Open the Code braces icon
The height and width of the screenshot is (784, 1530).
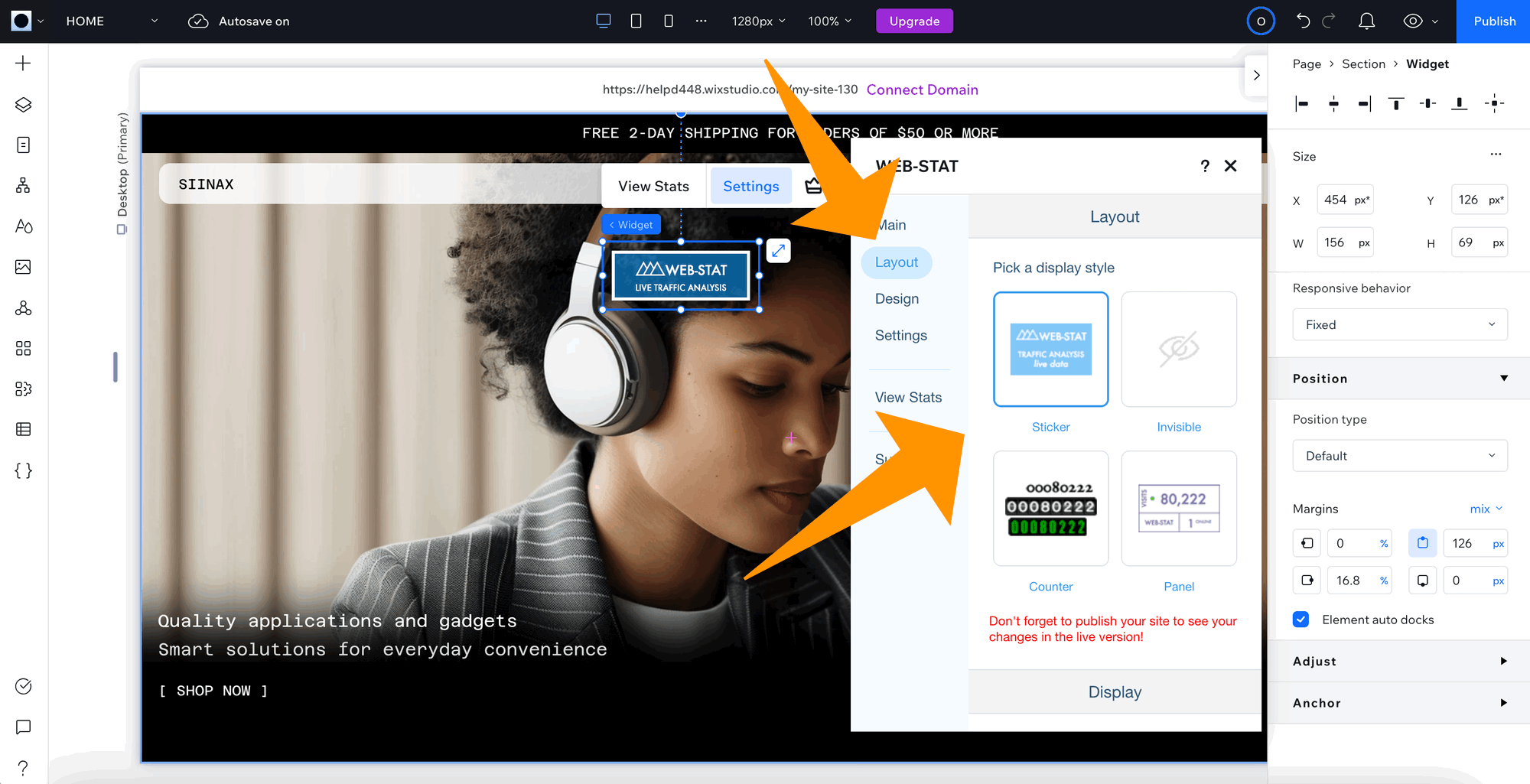[x=23, y=470]
